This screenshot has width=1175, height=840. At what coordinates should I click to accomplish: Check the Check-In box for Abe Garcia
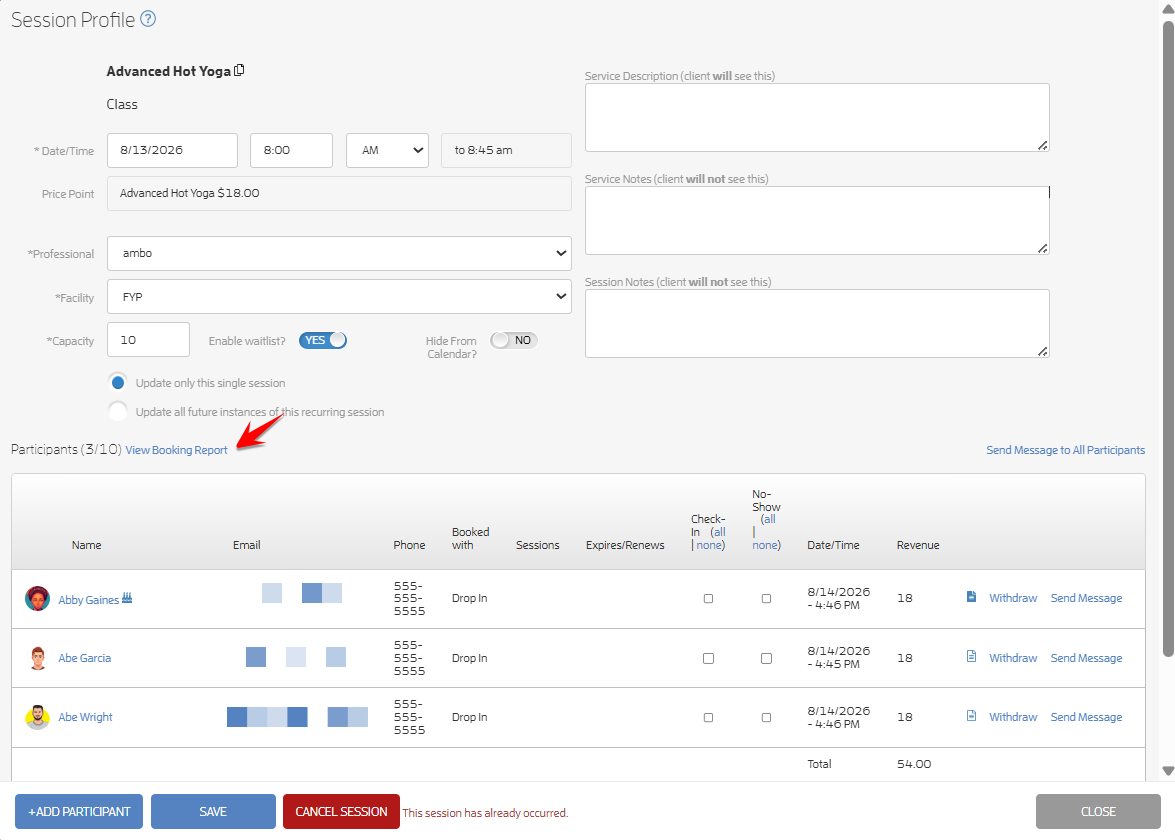[x=708, y=658]
